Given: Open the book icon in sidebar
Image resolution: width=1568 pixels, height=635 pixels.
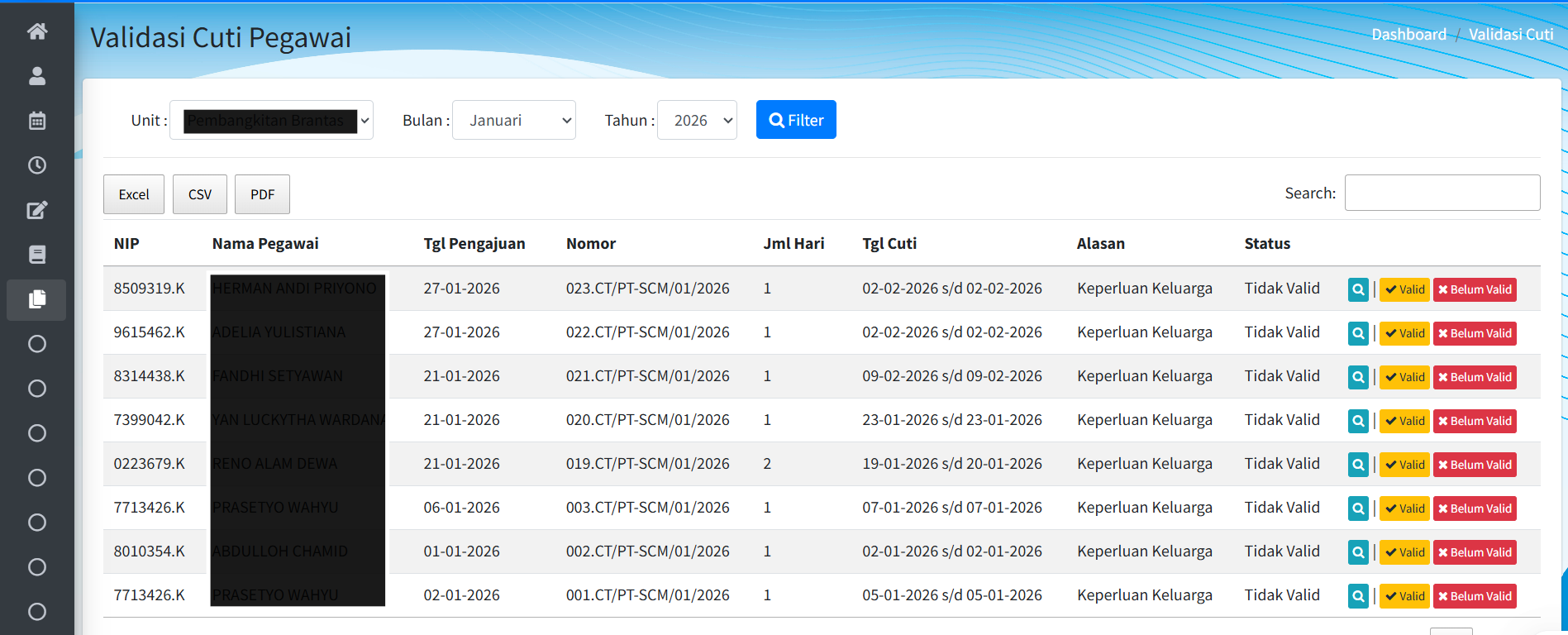Looking at the screenshot, I should tap(37, 255).
